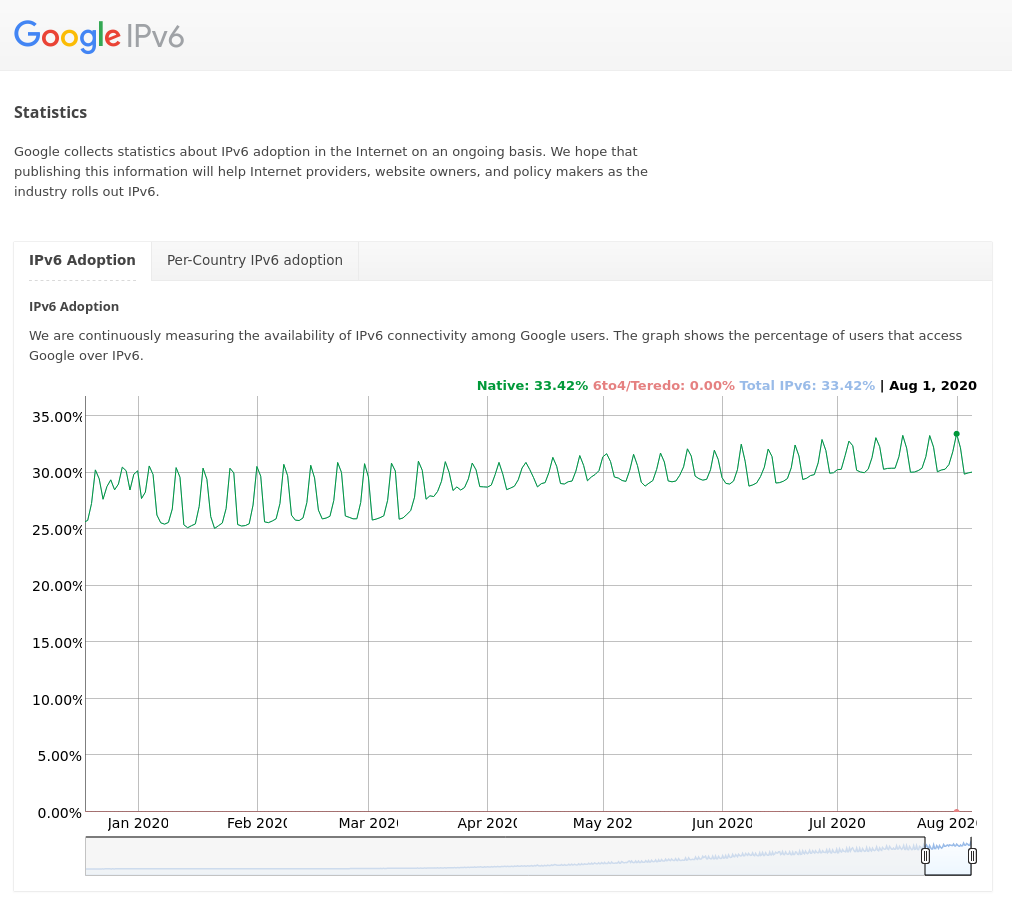The height and width of the screenshot is (903, 1012).
Task: Click the right range selector handle
Action: tap(972, 856)
